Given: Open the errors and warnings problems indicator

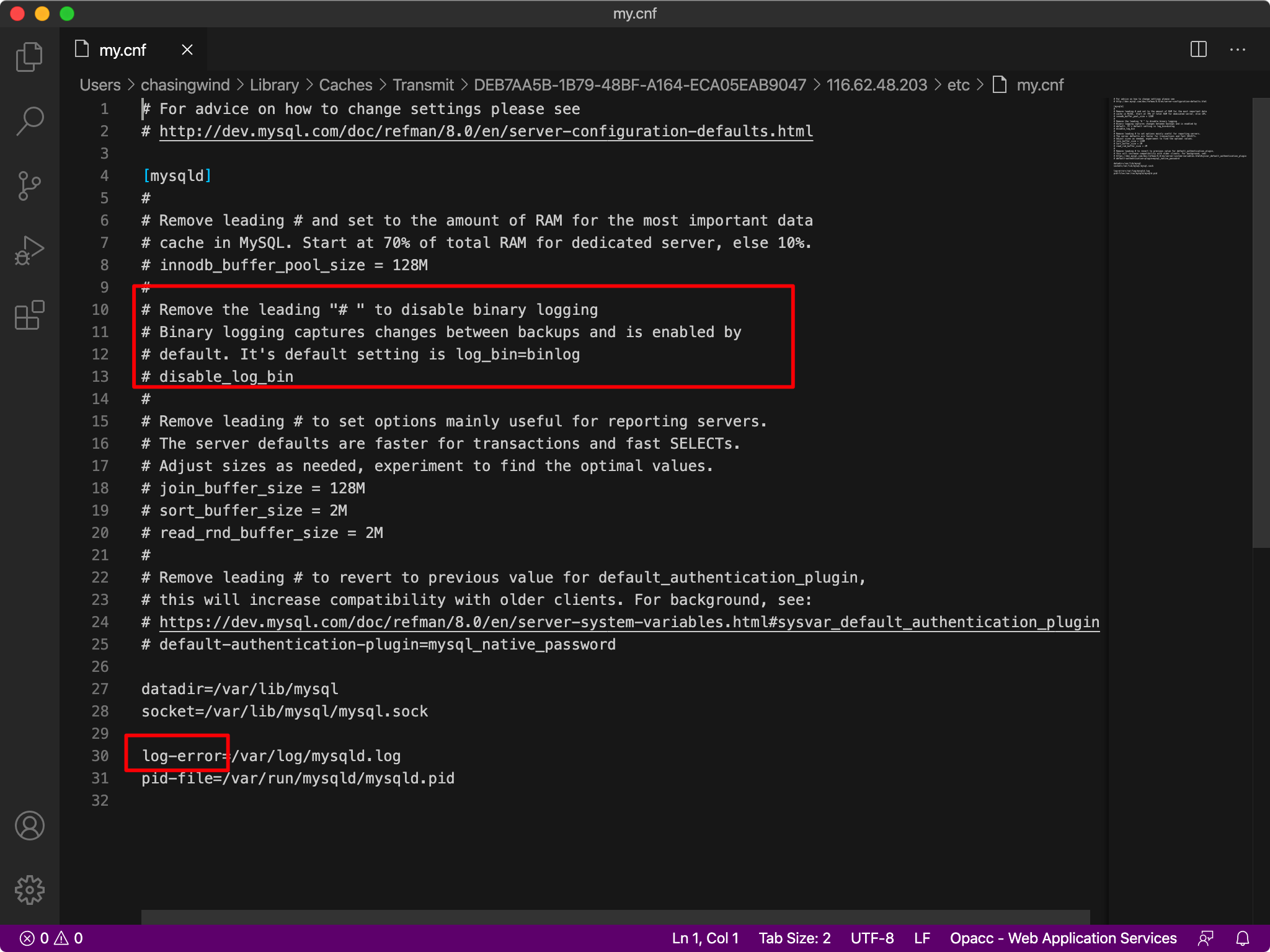Looking at the screenshot, I should click(51, 938).
